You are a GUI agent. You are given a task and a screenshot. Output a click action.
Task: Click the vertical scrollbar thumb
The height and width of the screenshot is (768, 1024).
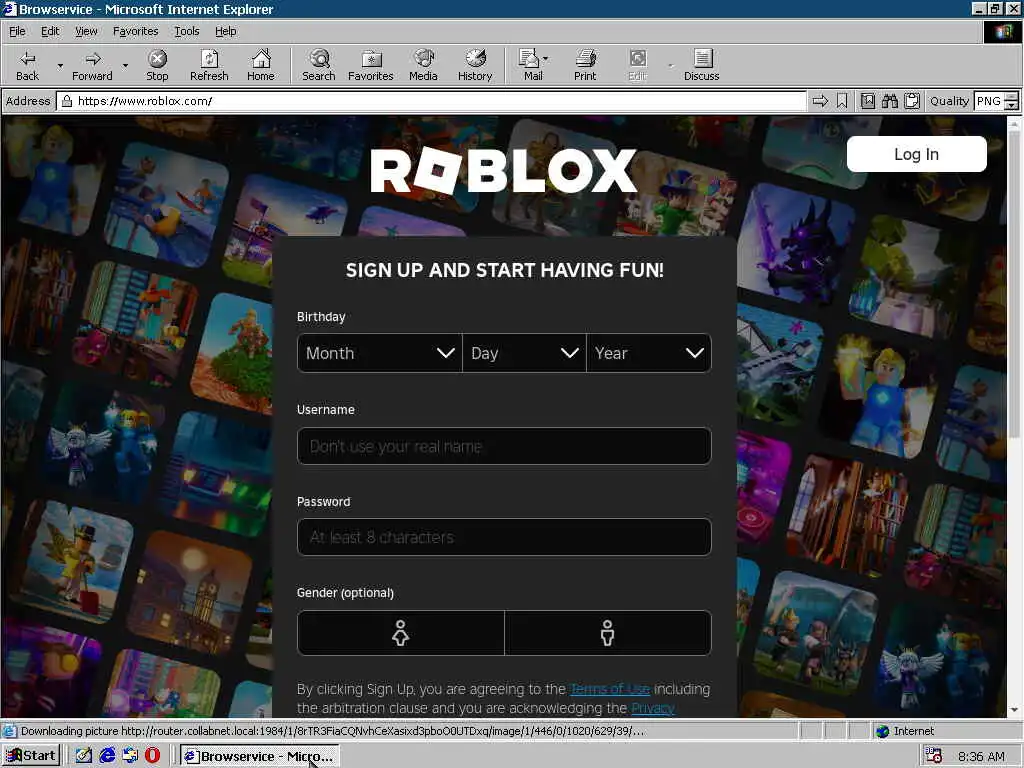(x=1014, y=285)
